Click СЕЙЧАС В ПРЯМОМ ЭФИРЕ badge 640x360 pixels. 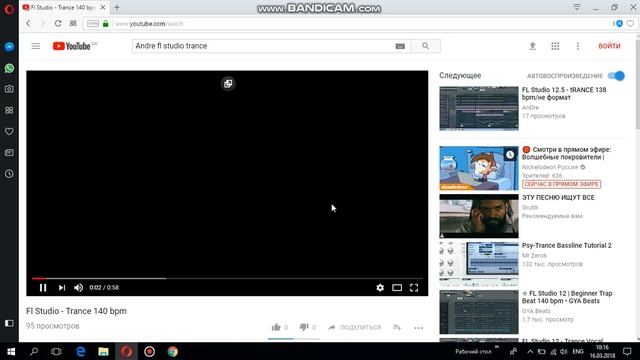coord(561,184)
